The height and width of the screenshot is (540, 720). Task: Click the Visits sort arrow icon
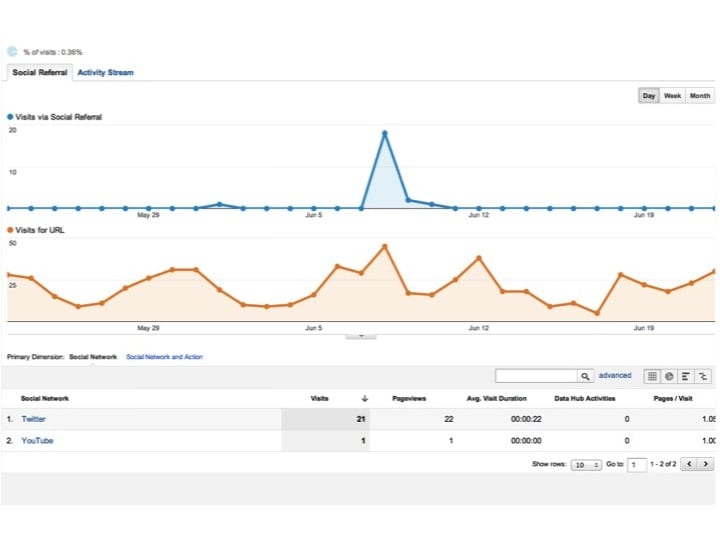pyautogui.click(x=364, y=398)
